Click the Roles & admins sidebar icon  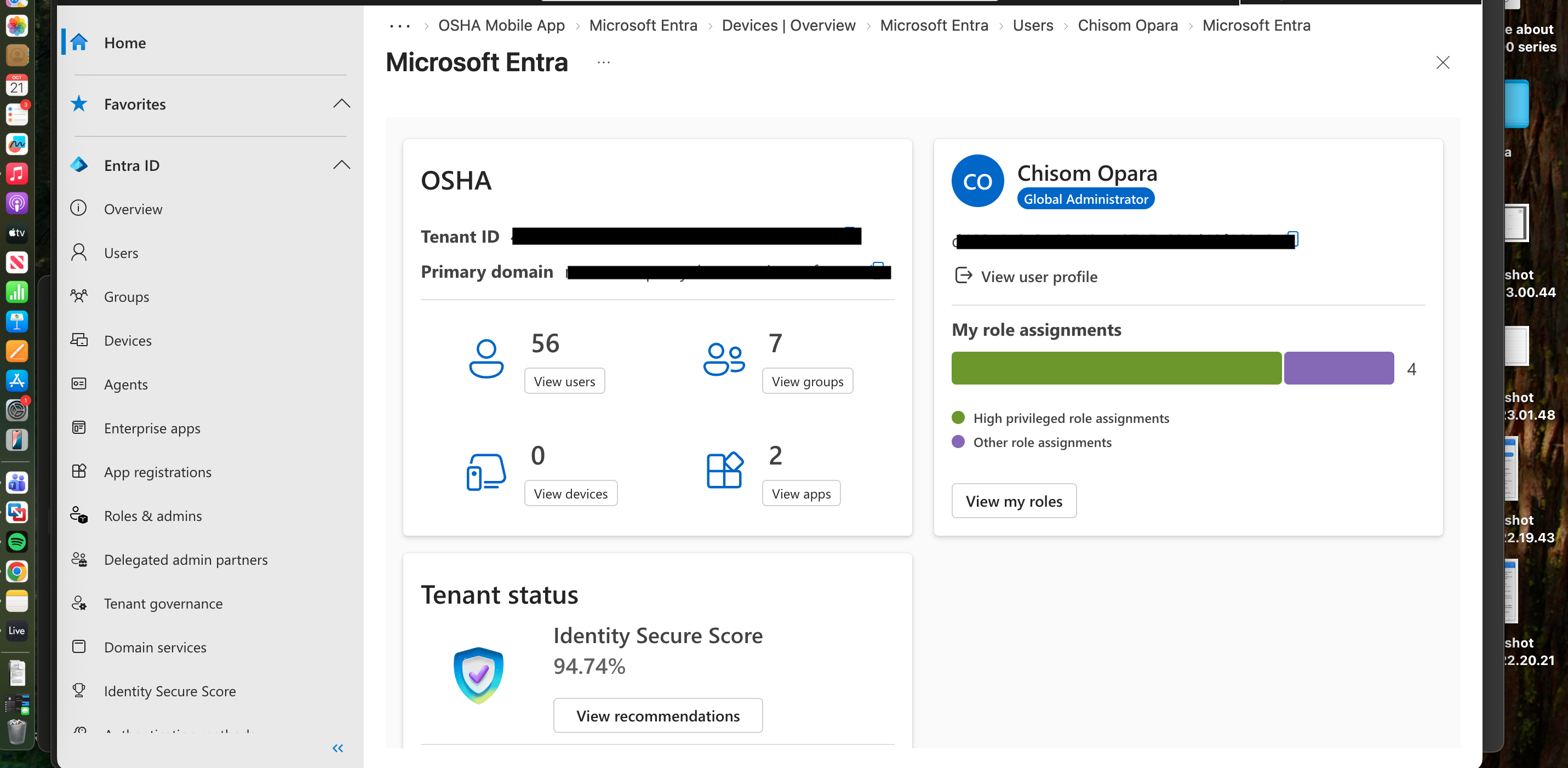pos(79,515)
